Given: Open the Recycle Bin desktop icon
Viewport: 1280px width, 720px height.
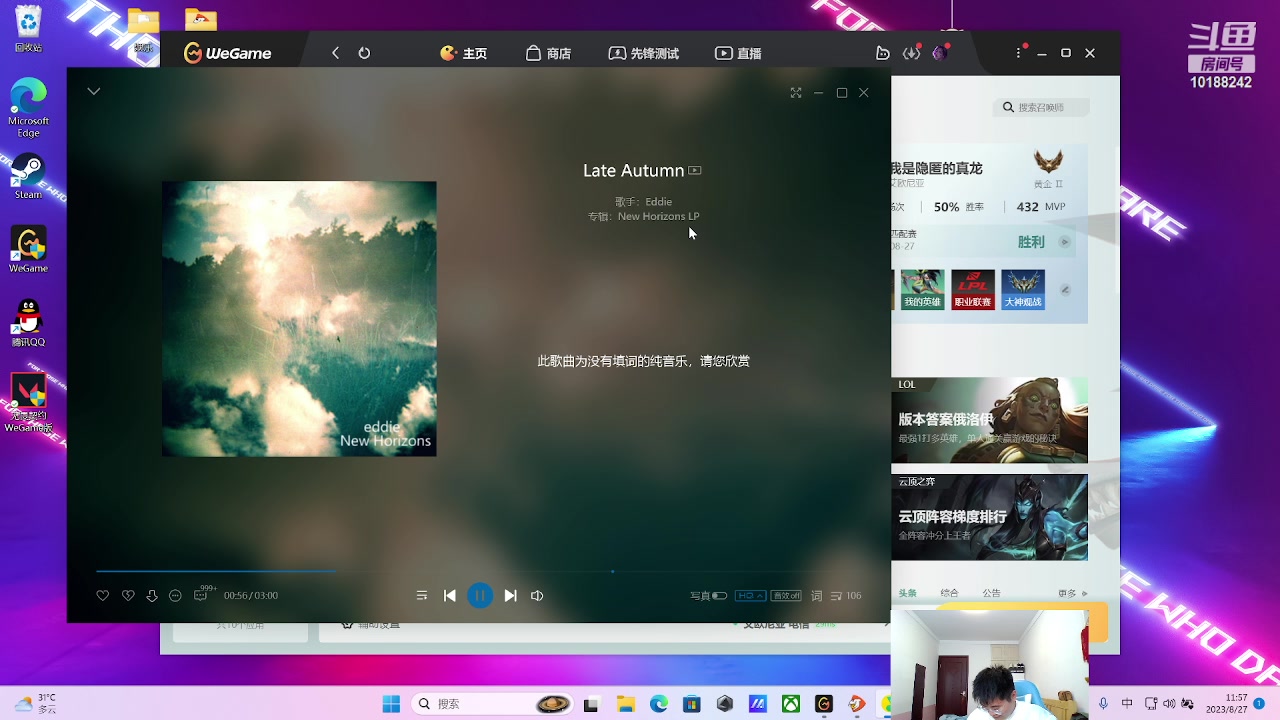Looking at the screenshot, I should click(28, 28).
